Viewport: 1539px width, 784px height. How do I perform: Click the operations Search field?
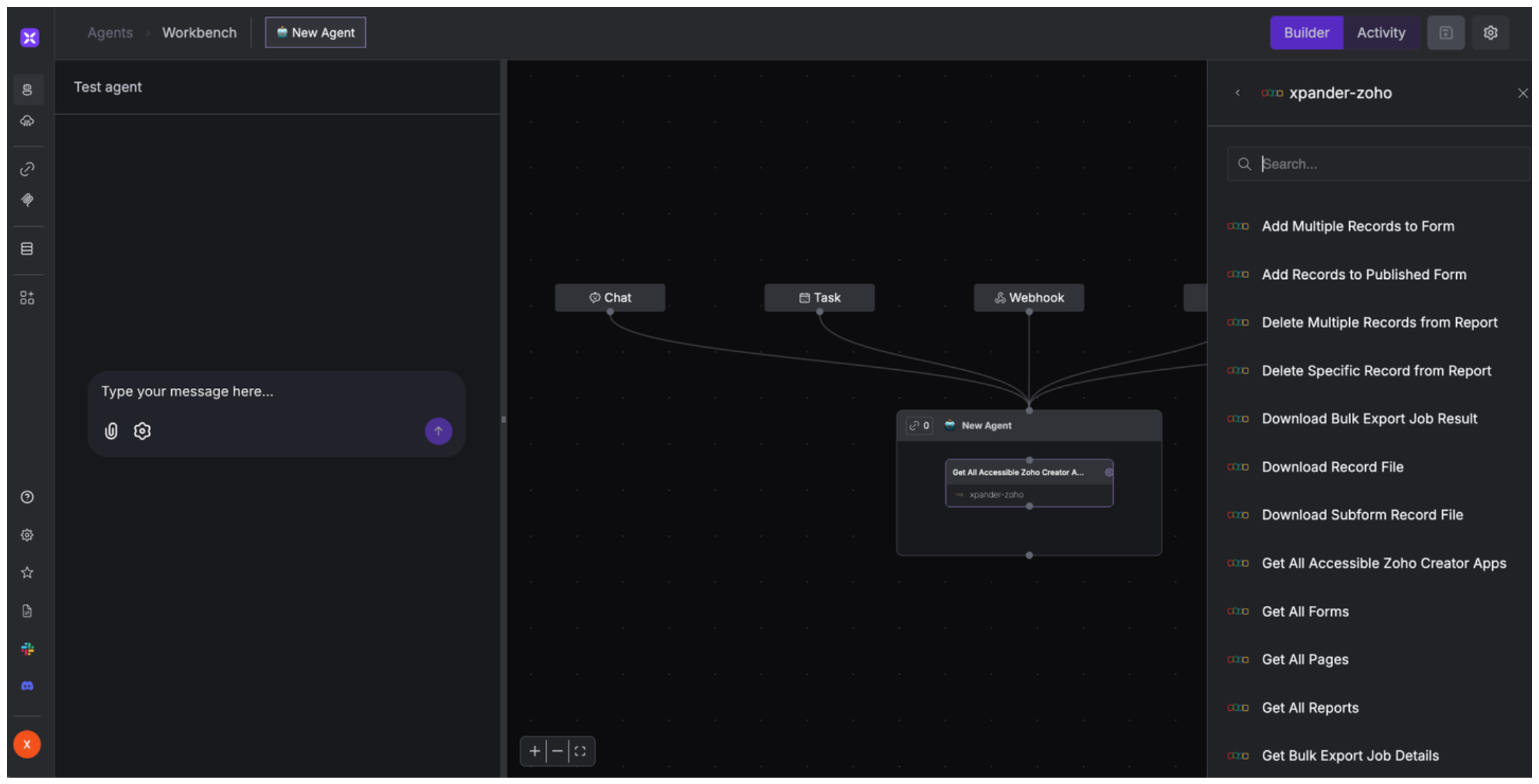(x=1378, y=164)
